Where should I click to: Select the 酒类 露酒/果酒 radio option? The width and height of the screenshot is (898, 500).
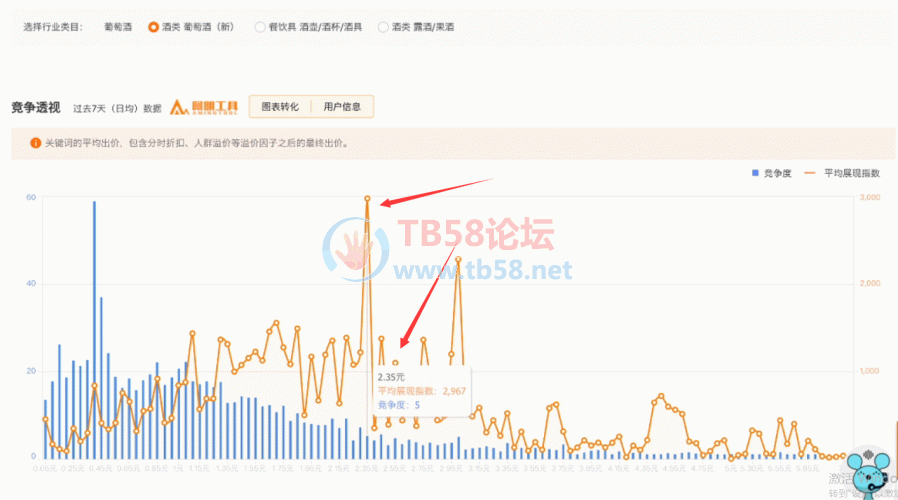click(x=383, y=28)
